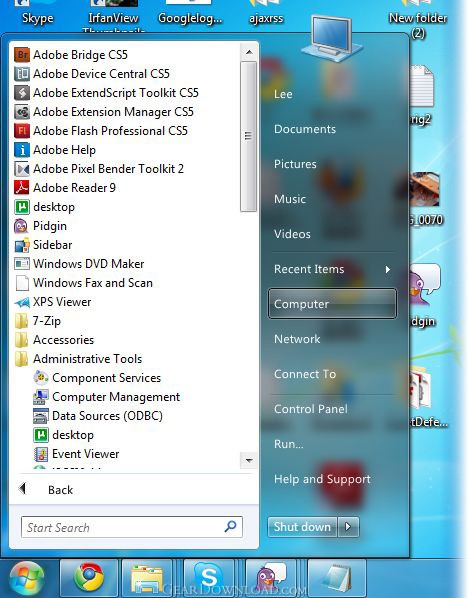Click the Adobe ExtendScript Toolkit CS5 icon
470x598 pixels.
[22, 93]
